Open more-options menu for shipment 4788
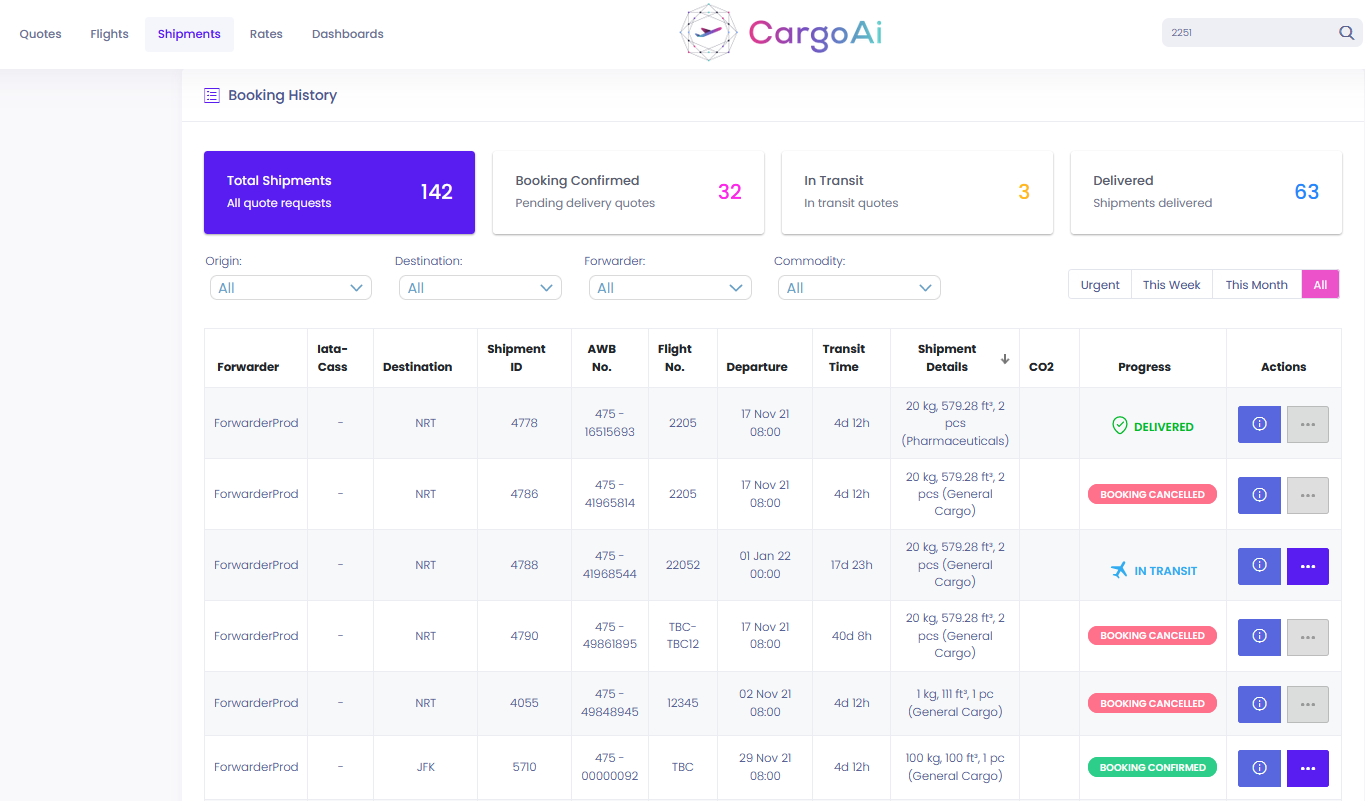1365x801 pixels. tap(1307, 566)
